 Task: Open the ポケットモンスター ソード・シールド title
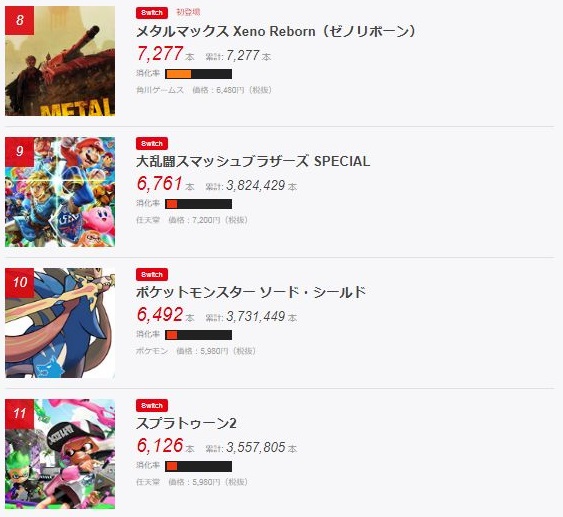point(251,292)
